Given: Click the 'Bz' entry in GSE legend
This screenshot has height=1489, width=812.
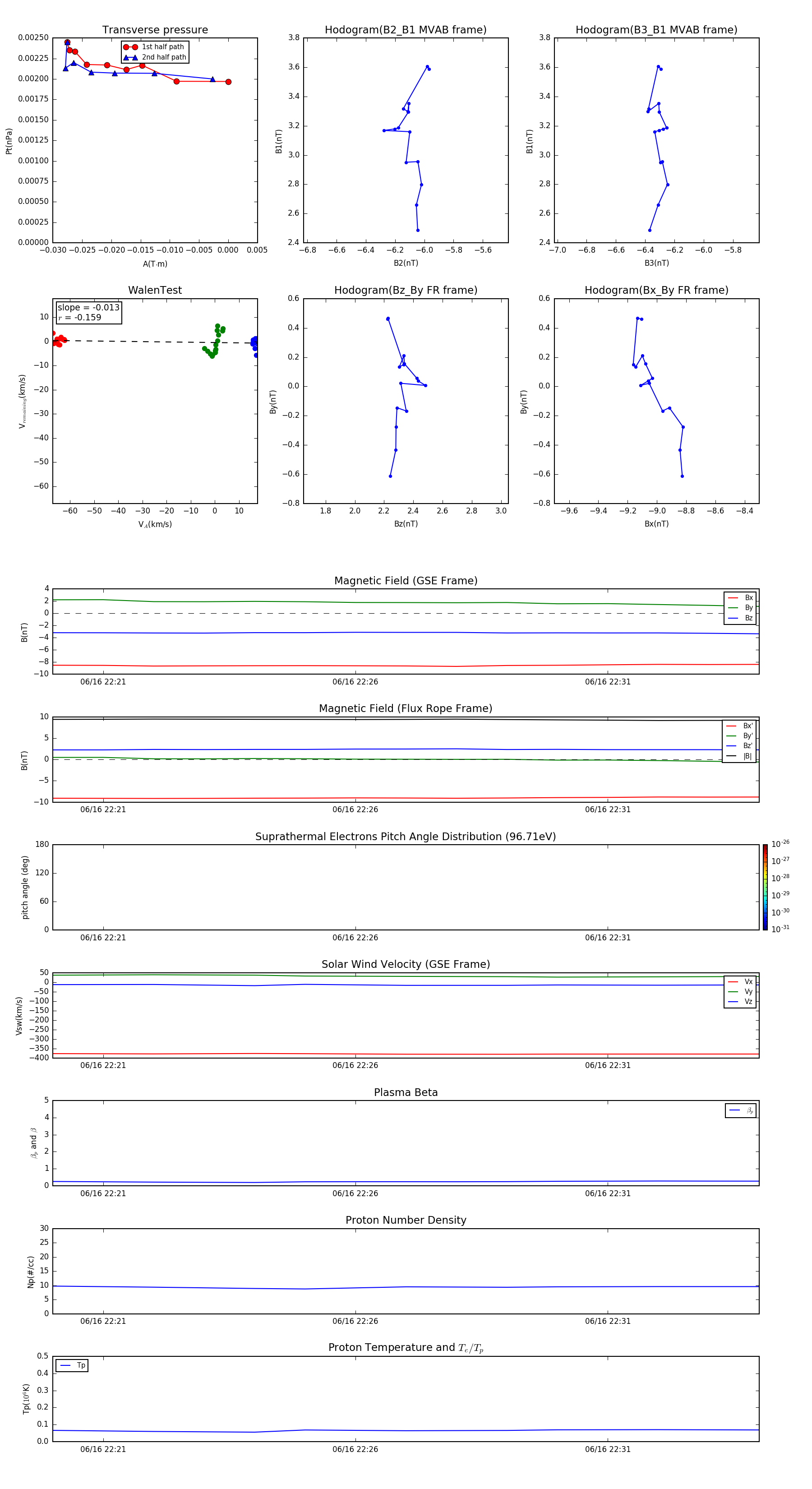Looking at the screenshot, I should tap(740, 618).
